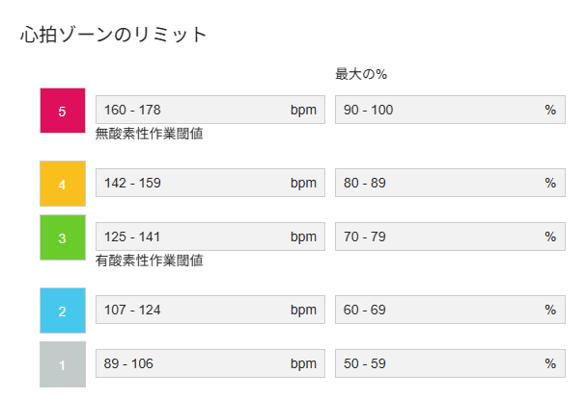
Task: Click the 80 - 89 percent field
Action: point(450,182)
